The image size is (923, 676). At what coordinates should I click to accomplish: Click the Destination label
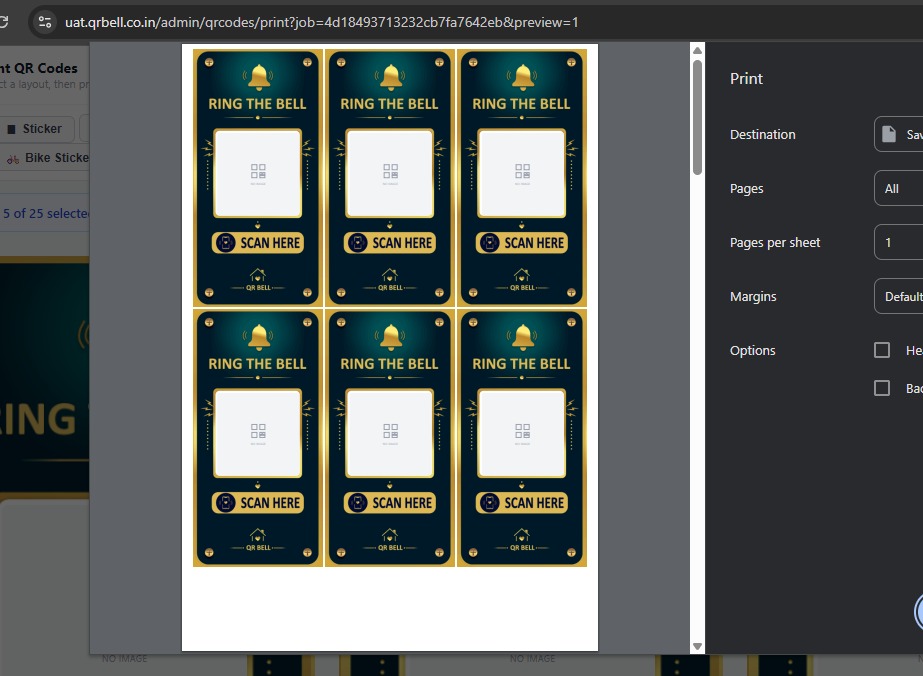click(x=762, y=134)
